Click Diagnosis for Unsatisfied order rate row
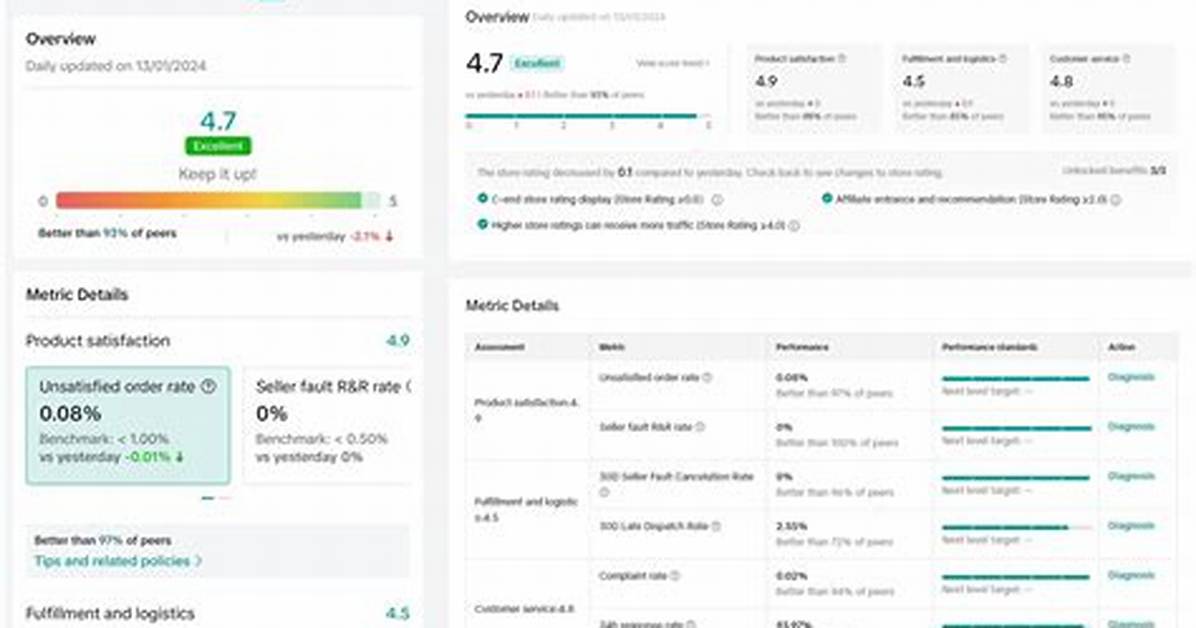 click(x=1130, y=377)
